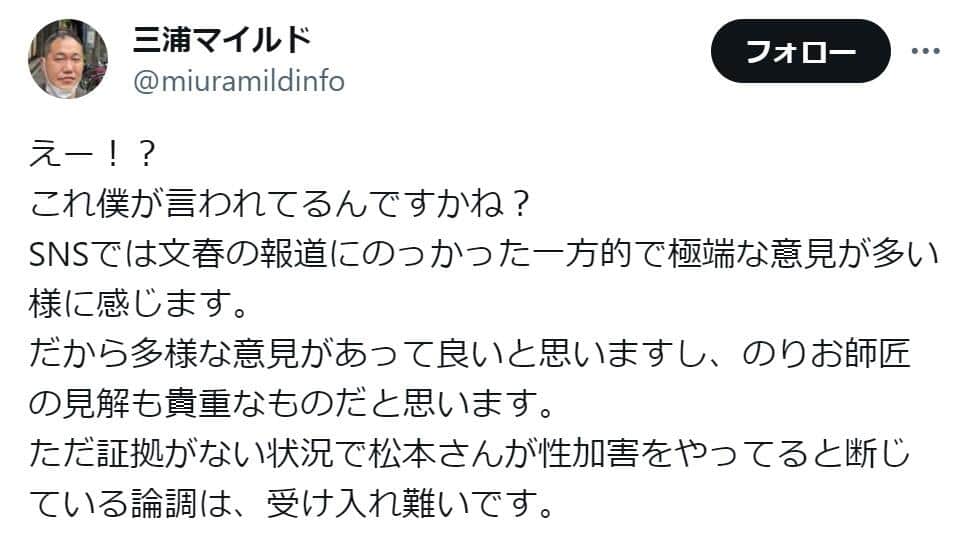Click the 三浦マイルド profile avatar photo
The width and height of the screenshot is (962, 541).
click(x=68, y=59)
